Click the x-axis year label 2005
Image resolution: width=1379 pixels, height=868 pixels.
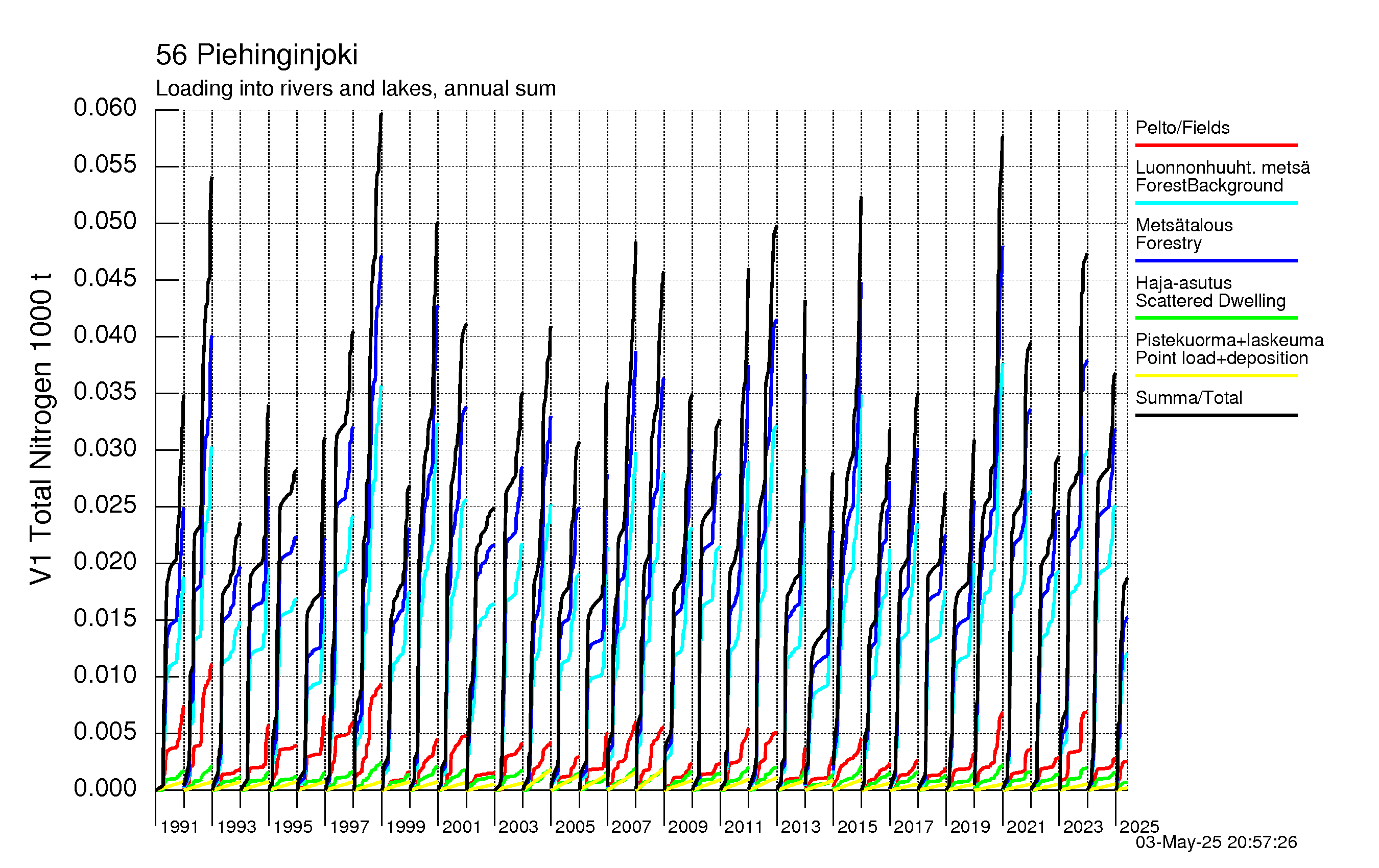pyautogui.click(x=575, y=827)
